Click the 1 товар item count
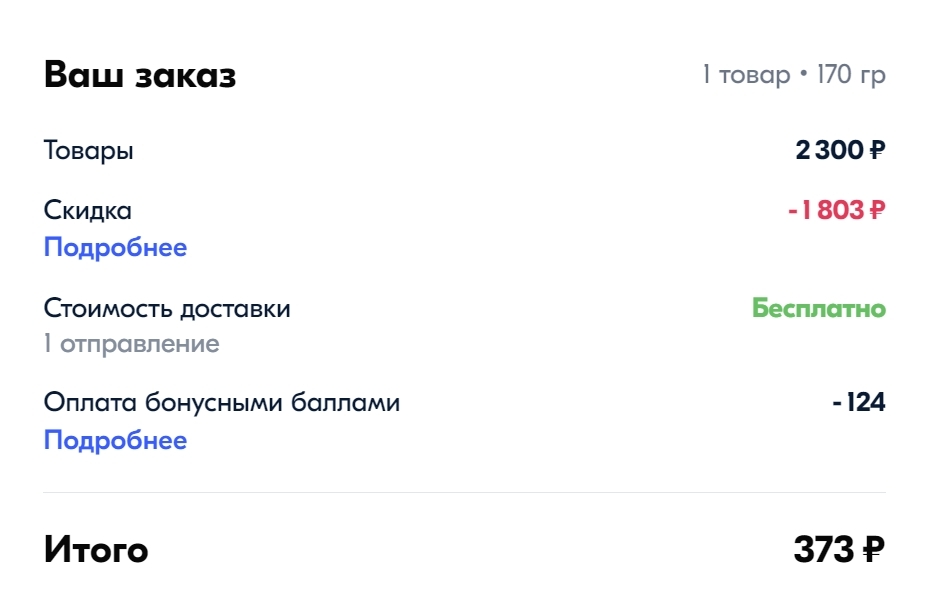Viewport: 925px width, 612px height. click(x=746, y=76)
